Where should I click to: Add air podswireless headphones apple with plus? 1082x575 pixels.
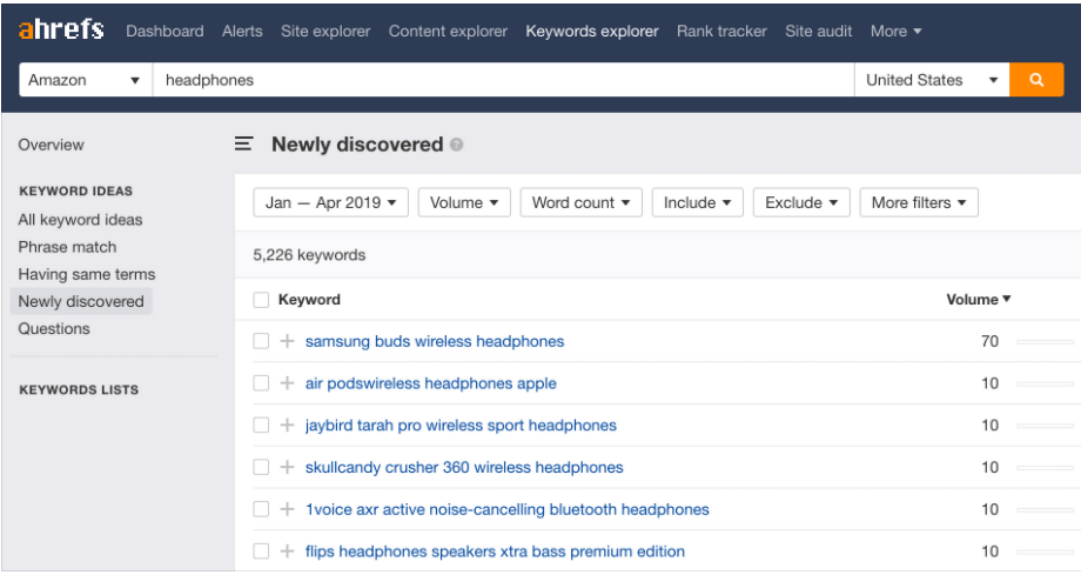[287, 383]
